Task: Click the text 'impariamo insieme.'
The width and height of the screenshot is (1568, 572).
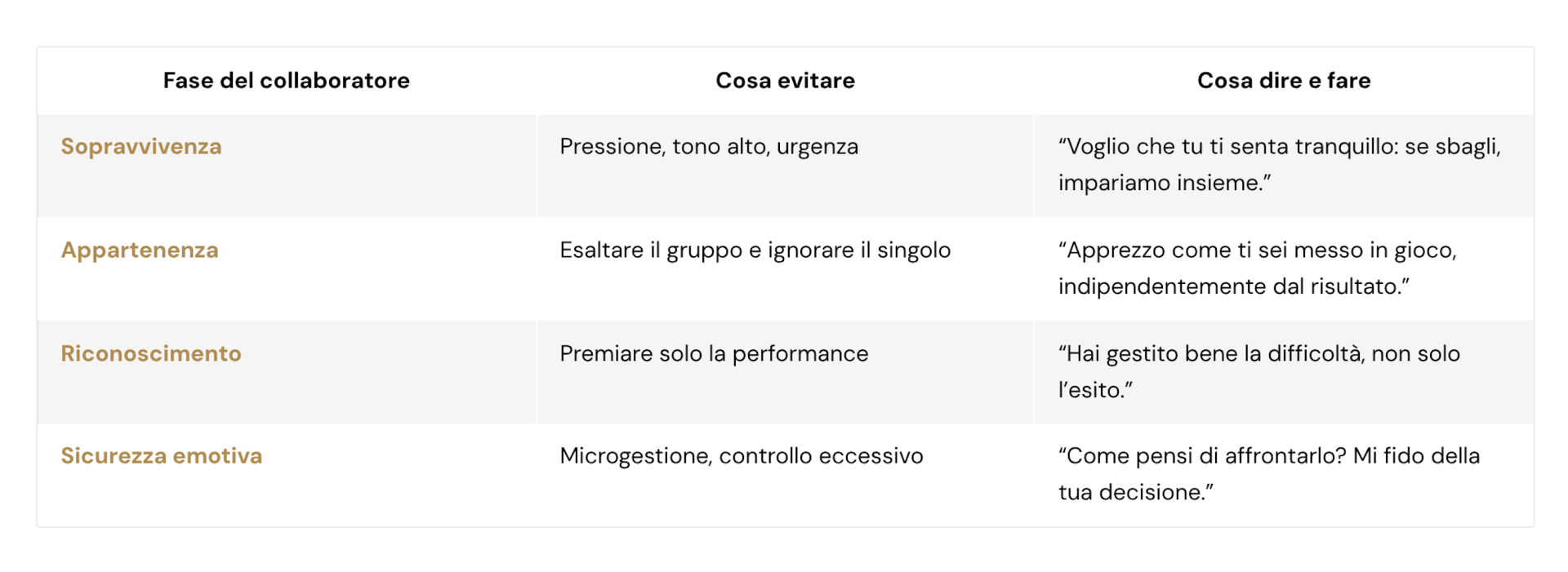Action: pyautogui.click(x=1165, y=183)
